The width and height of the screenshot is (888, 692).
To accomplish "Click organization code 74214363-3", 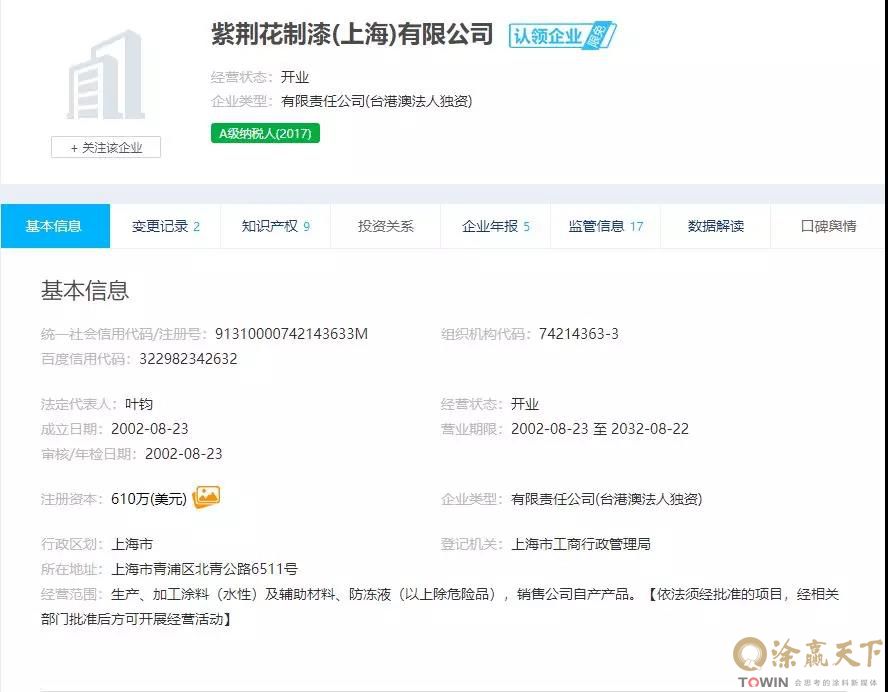I will click(578, 334).
